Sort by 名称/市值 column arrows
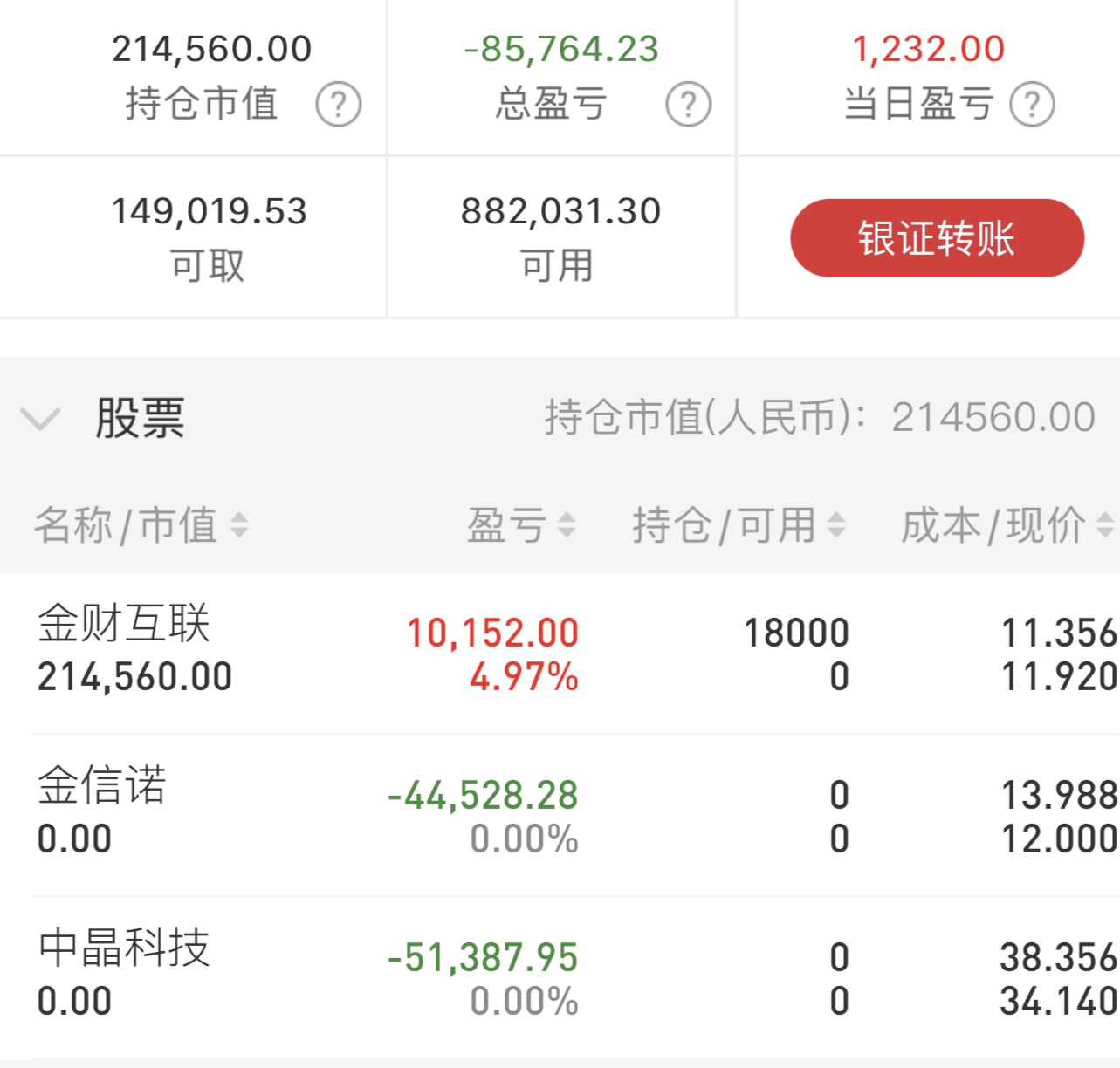 [239, 525]
